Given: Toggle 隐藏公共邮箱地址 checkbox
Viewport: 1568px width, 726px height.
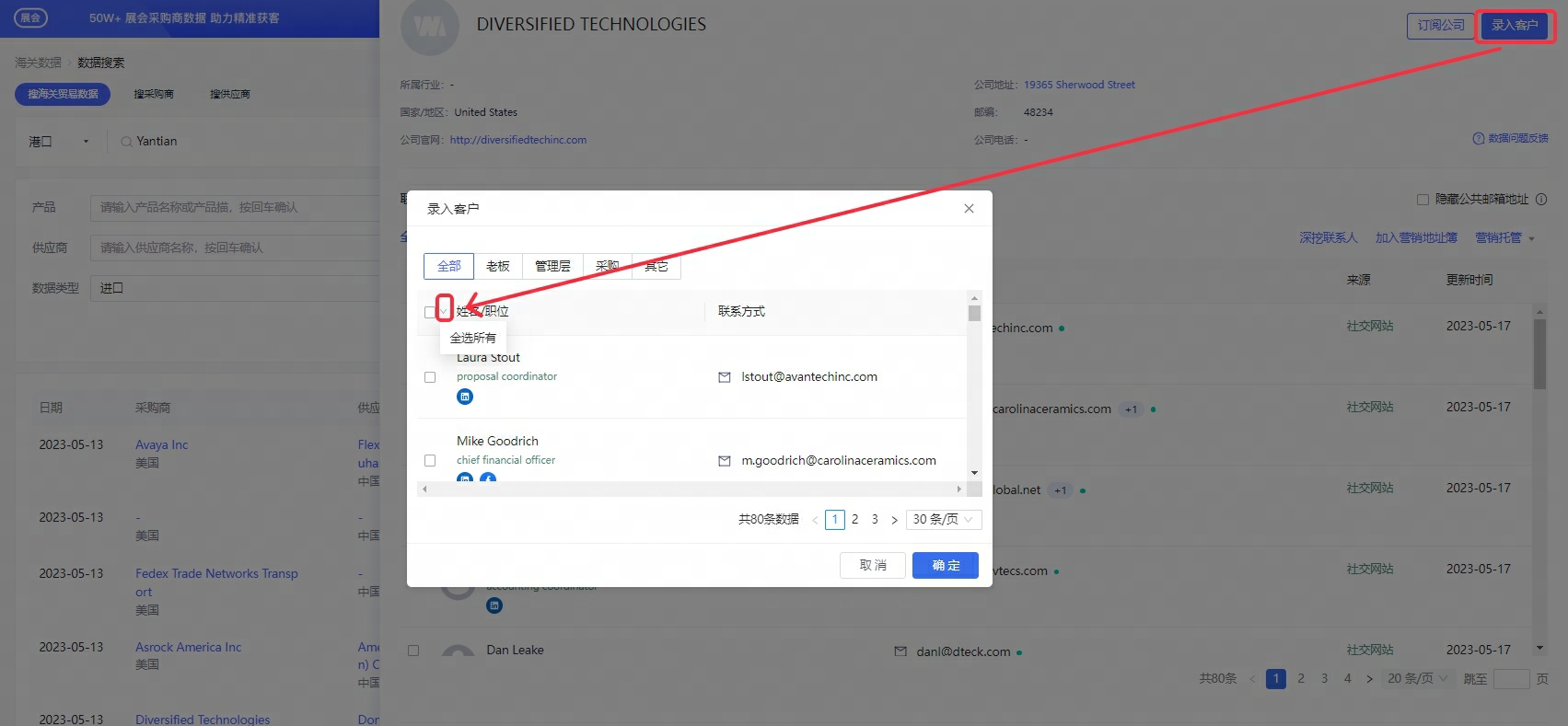Looking at the screenshot, I should (x=1423, y=199).
